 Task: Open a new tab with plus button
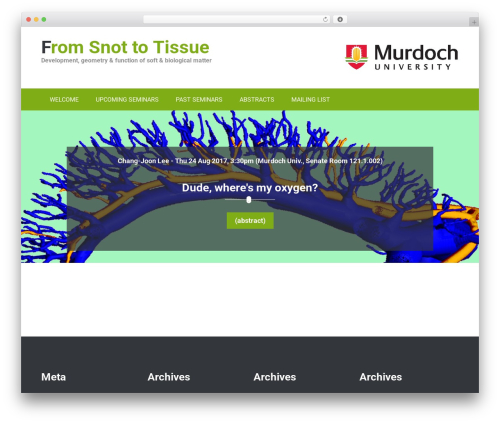[x=474, y=22]
